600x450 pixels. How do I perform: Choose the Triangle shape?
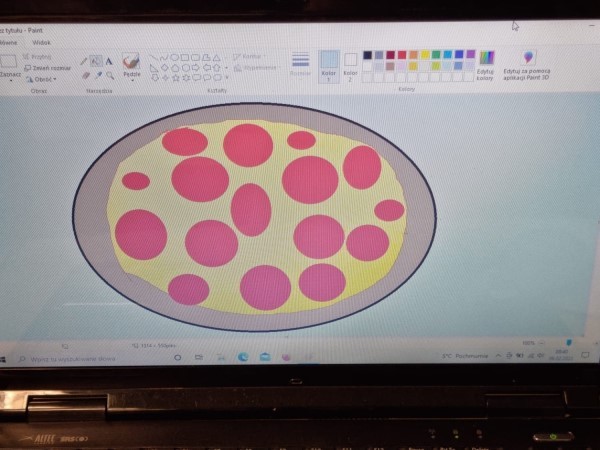click(x=217, y=58)
